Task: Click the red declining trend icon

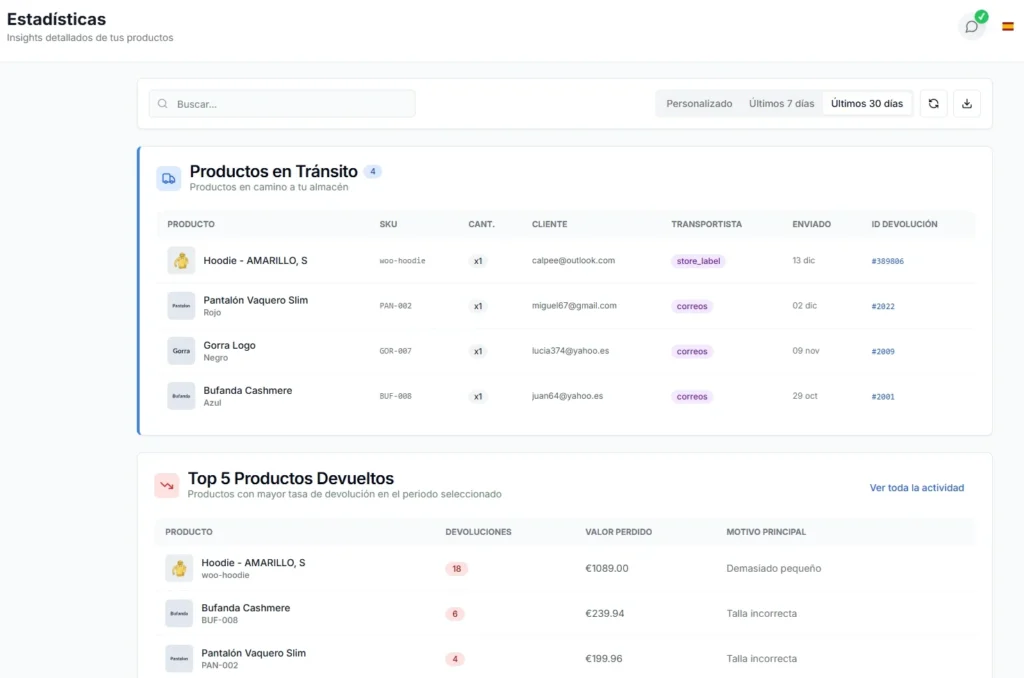Action: pyautogui.click(x=167, y=485)
